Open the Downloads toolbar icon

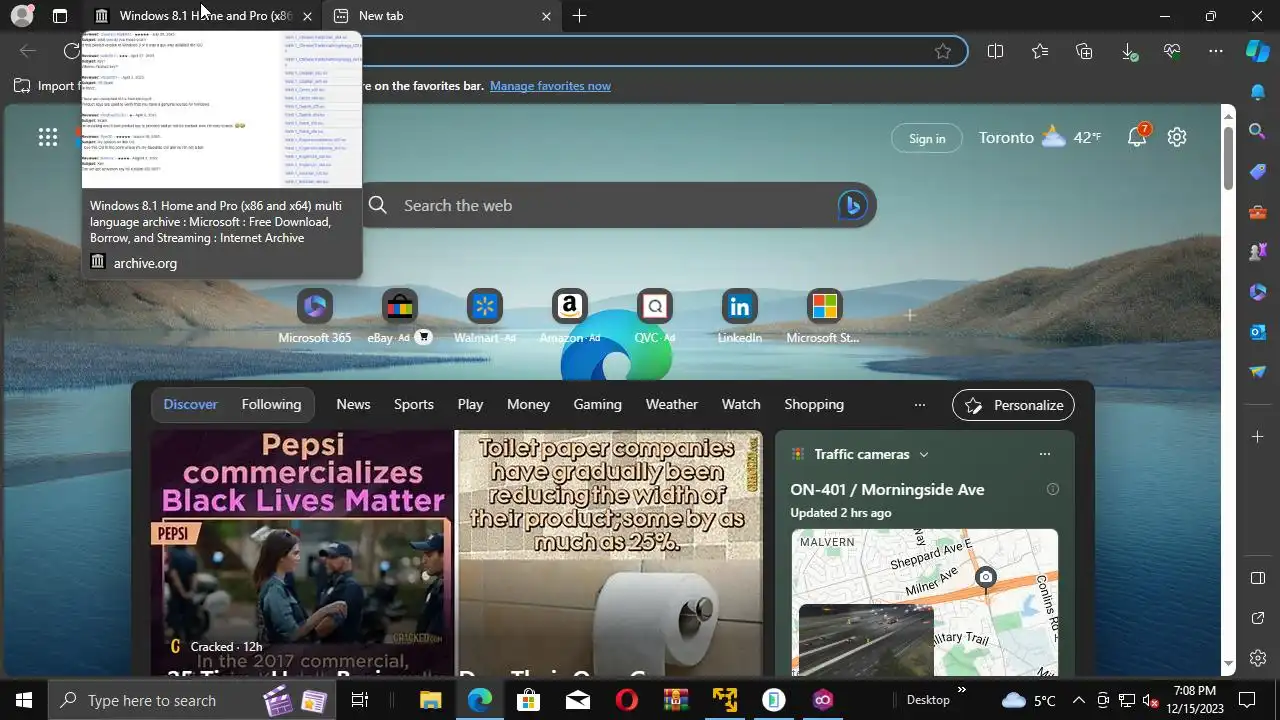click(1128, 51)
